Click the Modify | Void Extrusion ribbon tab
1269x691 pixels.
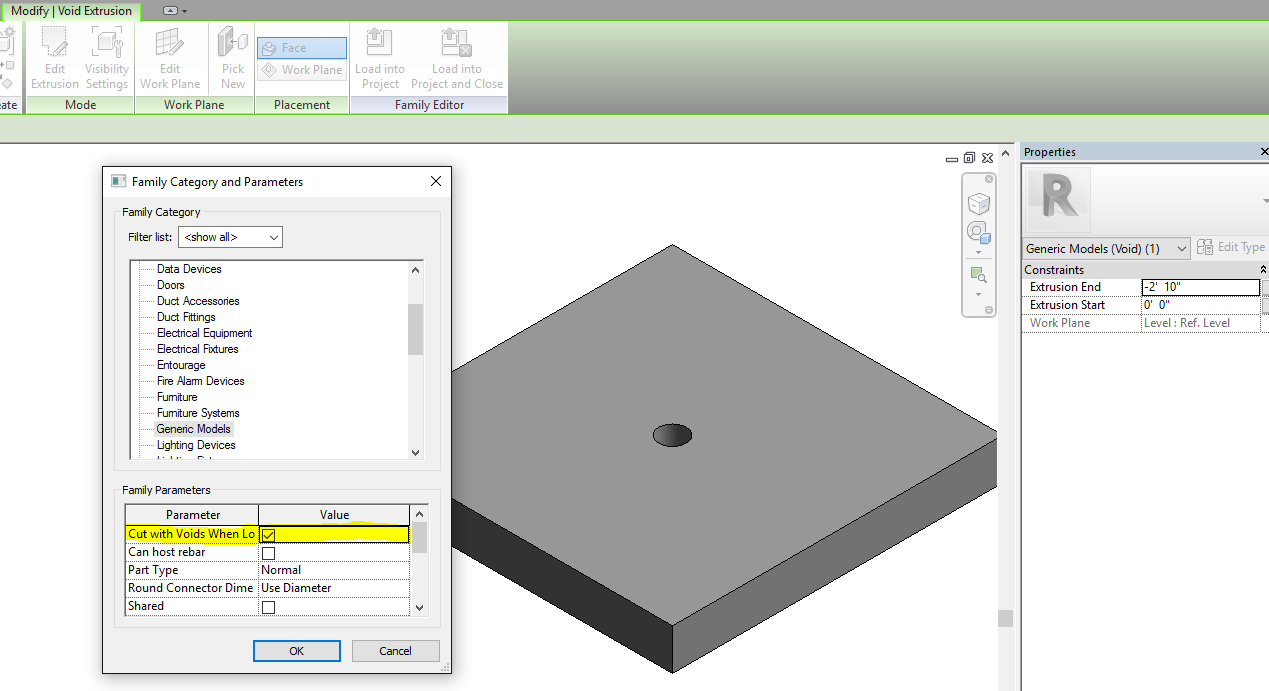71,10
